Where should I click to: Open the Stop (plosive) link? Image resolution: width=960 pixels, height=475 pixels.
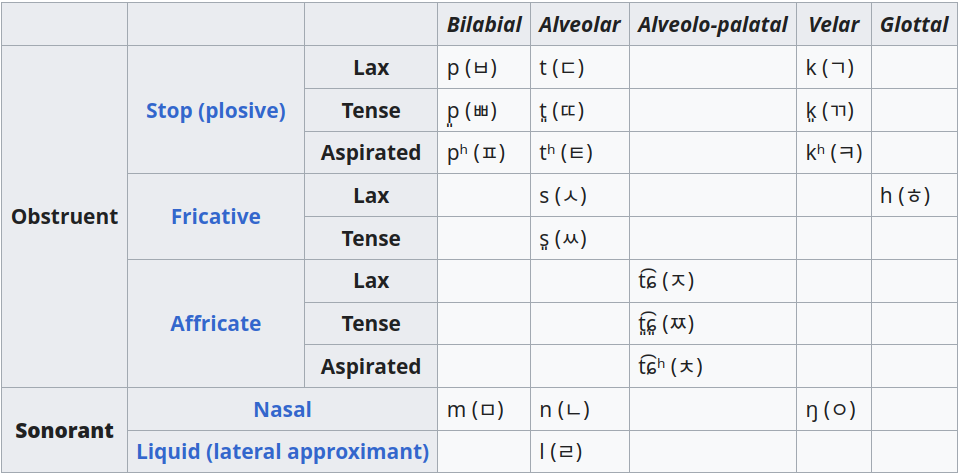pos(216,111)
